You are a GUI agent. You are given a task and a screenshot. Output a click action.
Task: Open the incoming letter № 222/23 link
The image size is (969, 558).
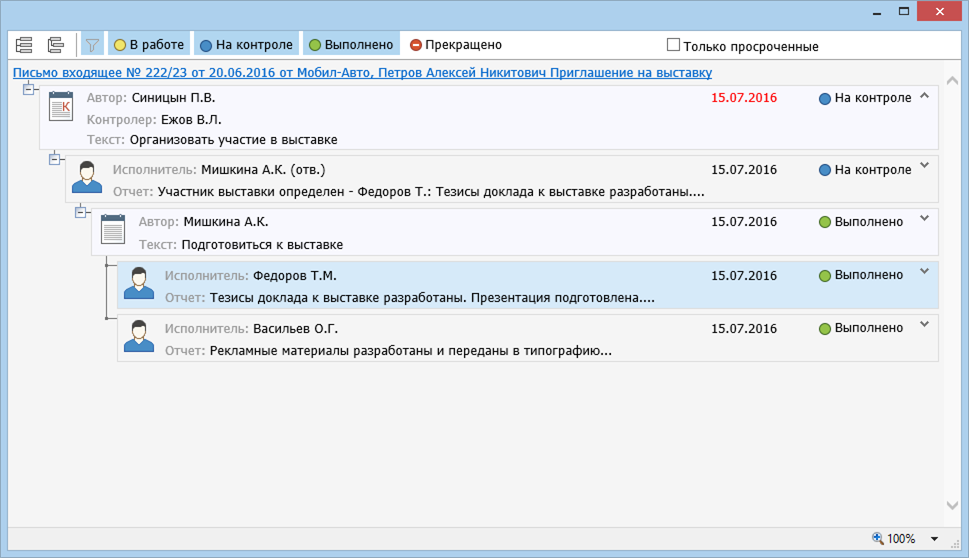362,73
